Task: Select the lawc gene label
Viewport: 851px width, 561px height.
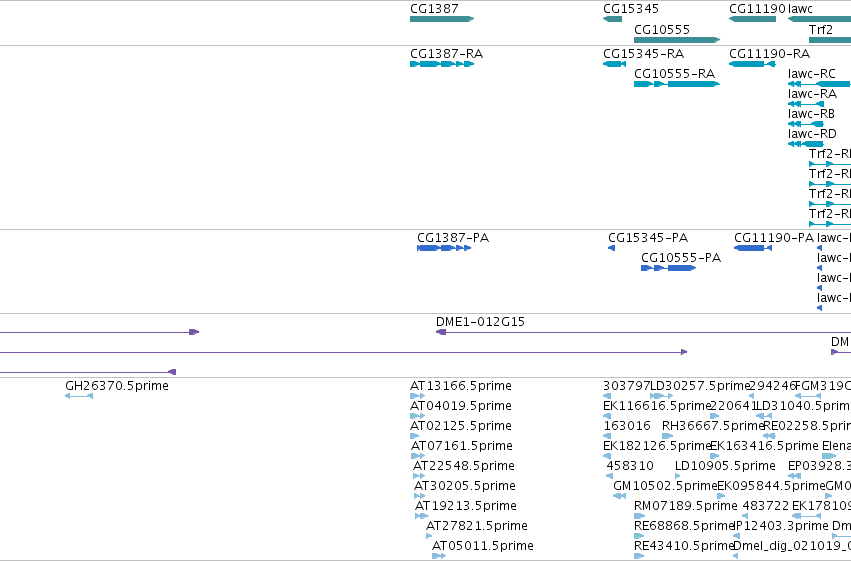Action: 800,9
